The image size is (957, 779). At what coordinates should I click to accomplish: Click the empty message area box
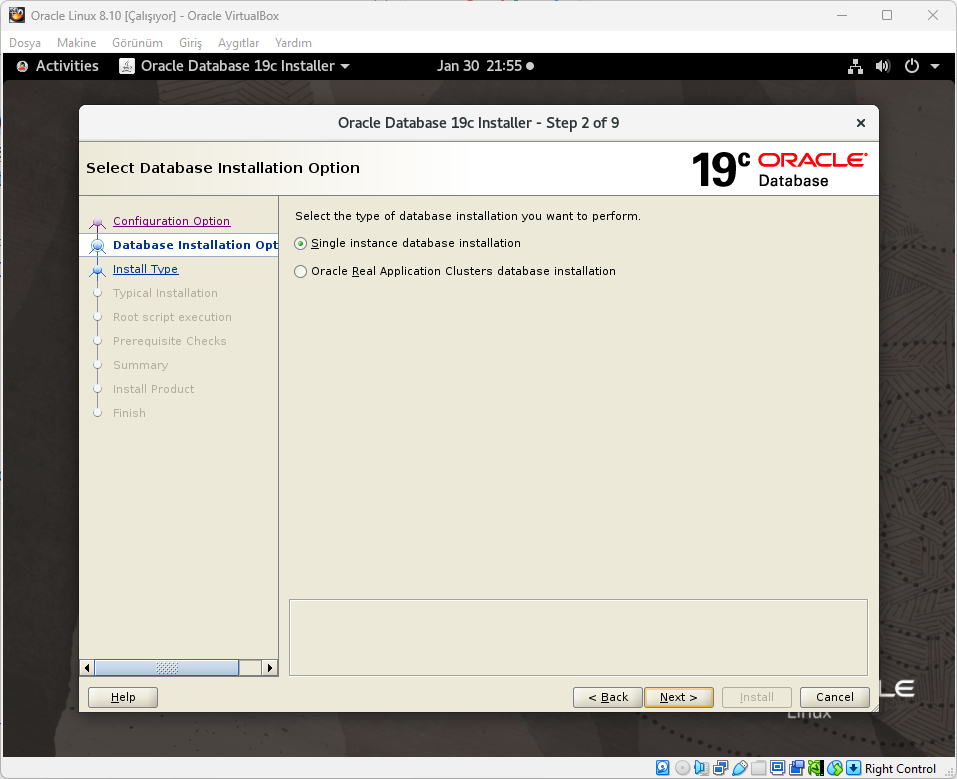coord(578,637)
